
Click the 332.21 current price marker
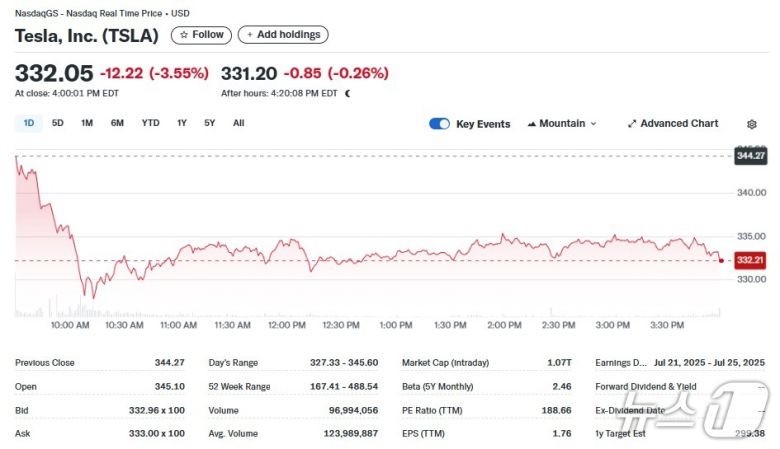[x=750, y=260]
